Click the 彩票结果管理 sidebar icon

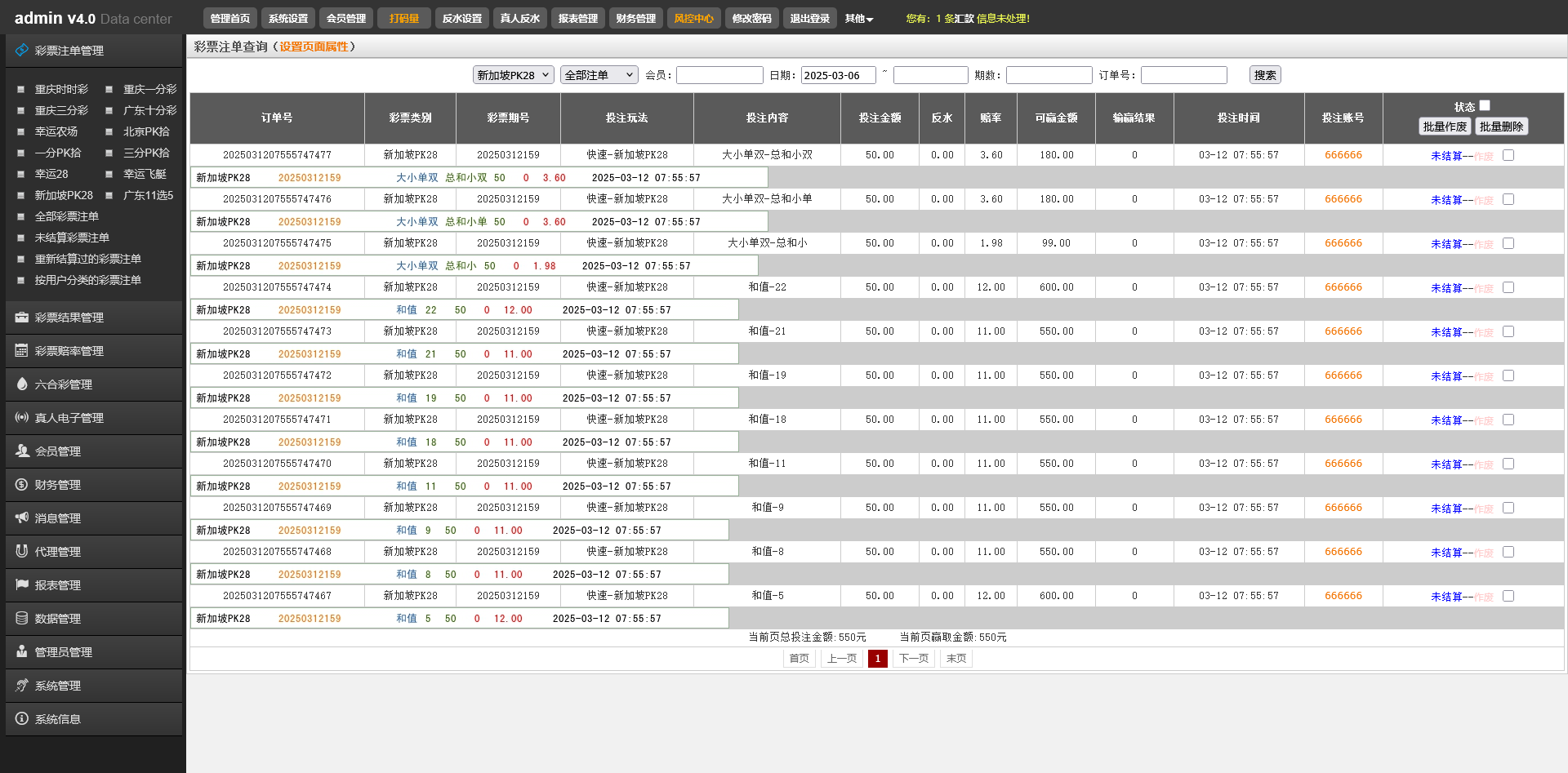point(21,318)
